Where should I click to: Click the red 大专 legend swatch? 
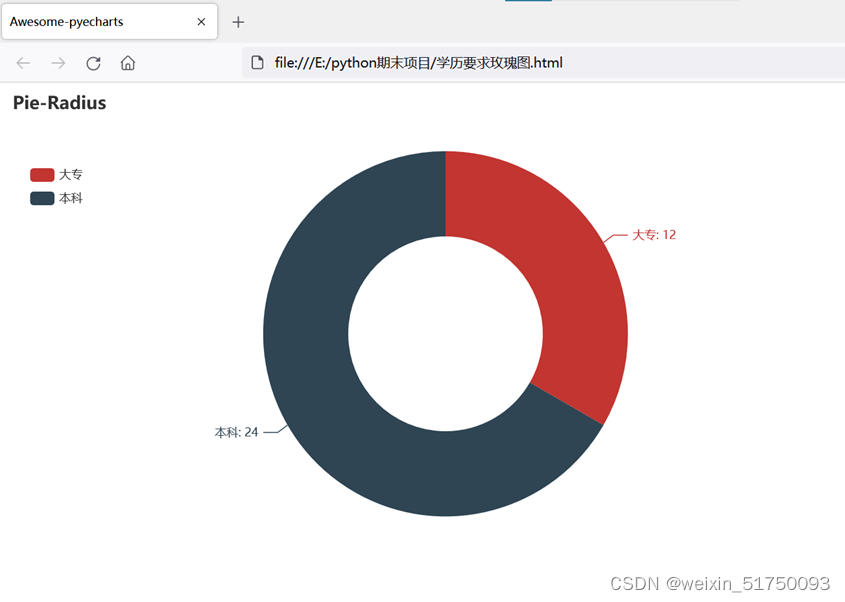(42, 175)
